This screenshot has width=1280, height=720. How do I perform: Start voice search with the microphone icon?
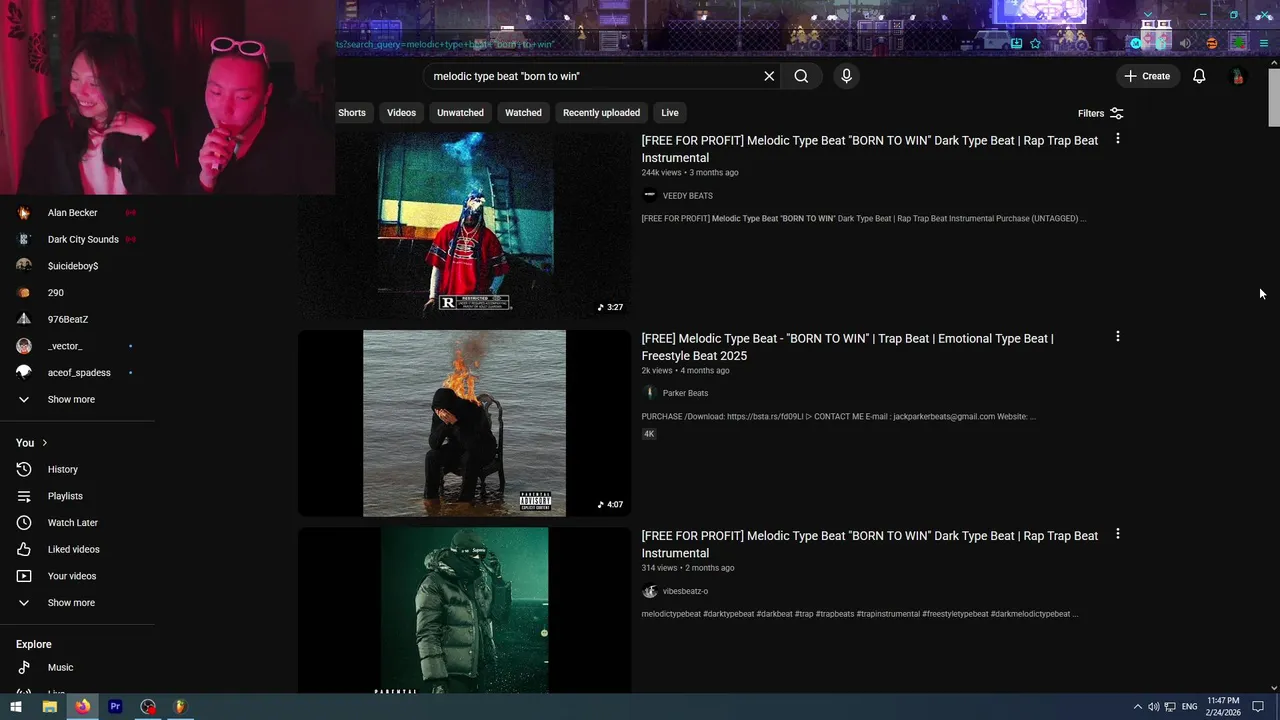point(846,76)
